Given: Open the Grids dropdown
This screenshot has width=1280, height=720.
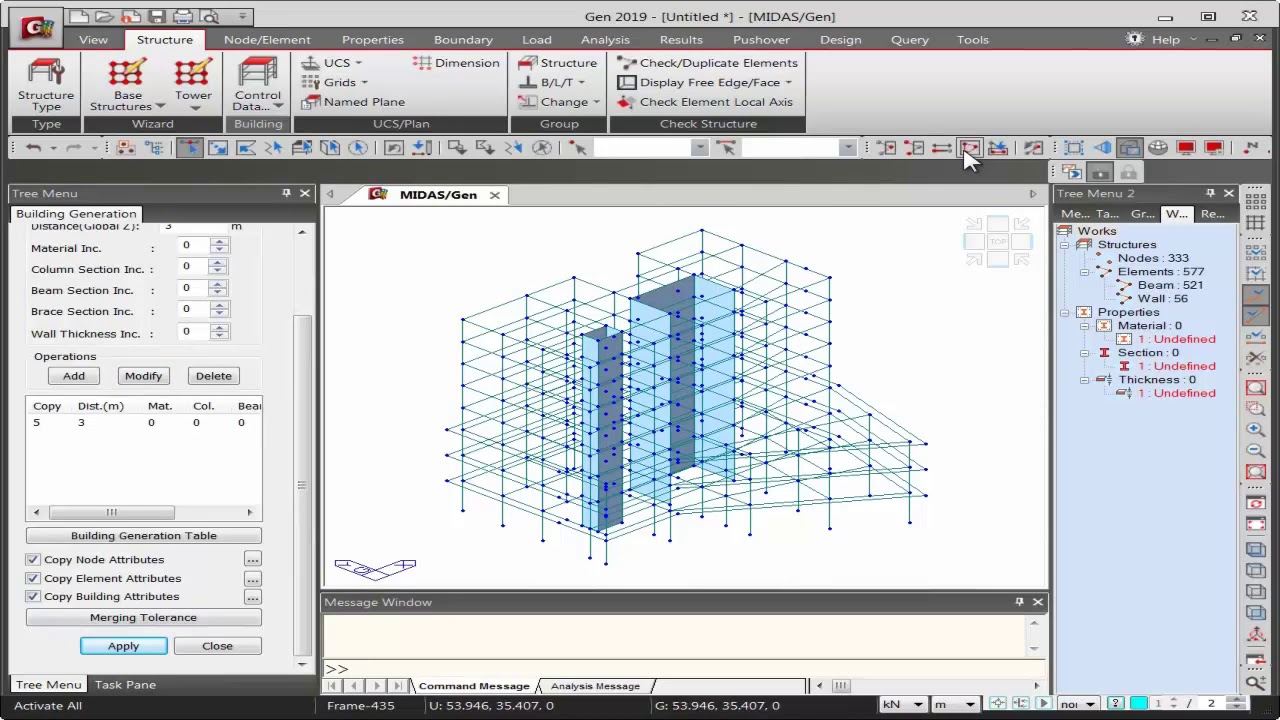Looking at the screenshot, I should coord(335,83).
